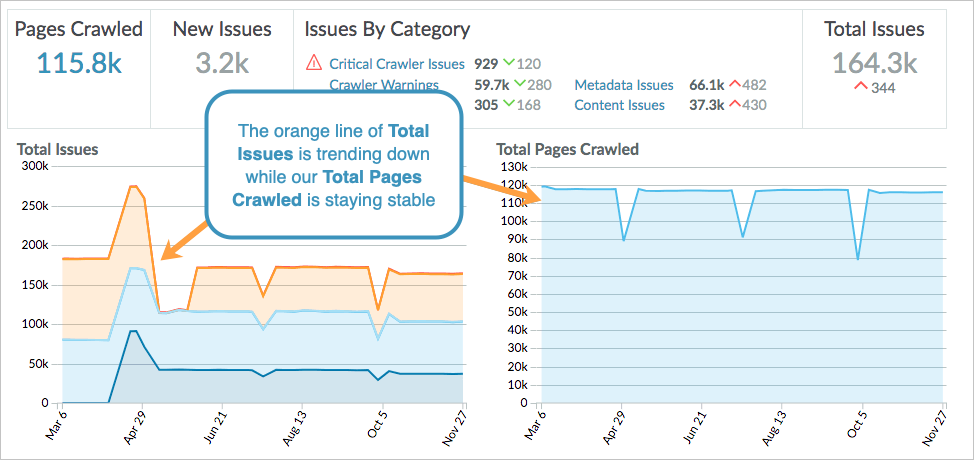Open the Metadata Issues link
The width and height of the screenshot is (974, 460).
pyautogui.click(x=623, y=85)
